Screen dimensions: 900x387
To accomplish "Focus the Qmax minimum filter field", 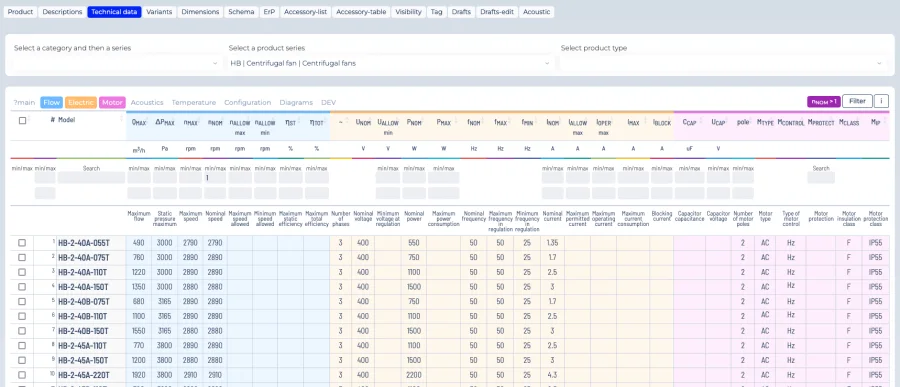I will 139,178.
